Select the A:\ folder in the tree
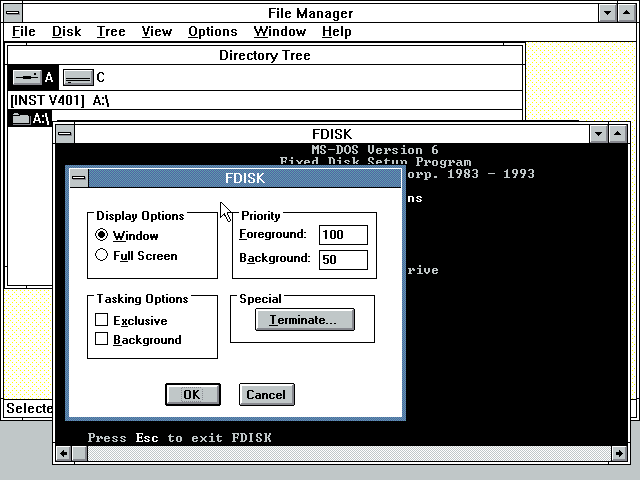640x480 pixels. 31,119
